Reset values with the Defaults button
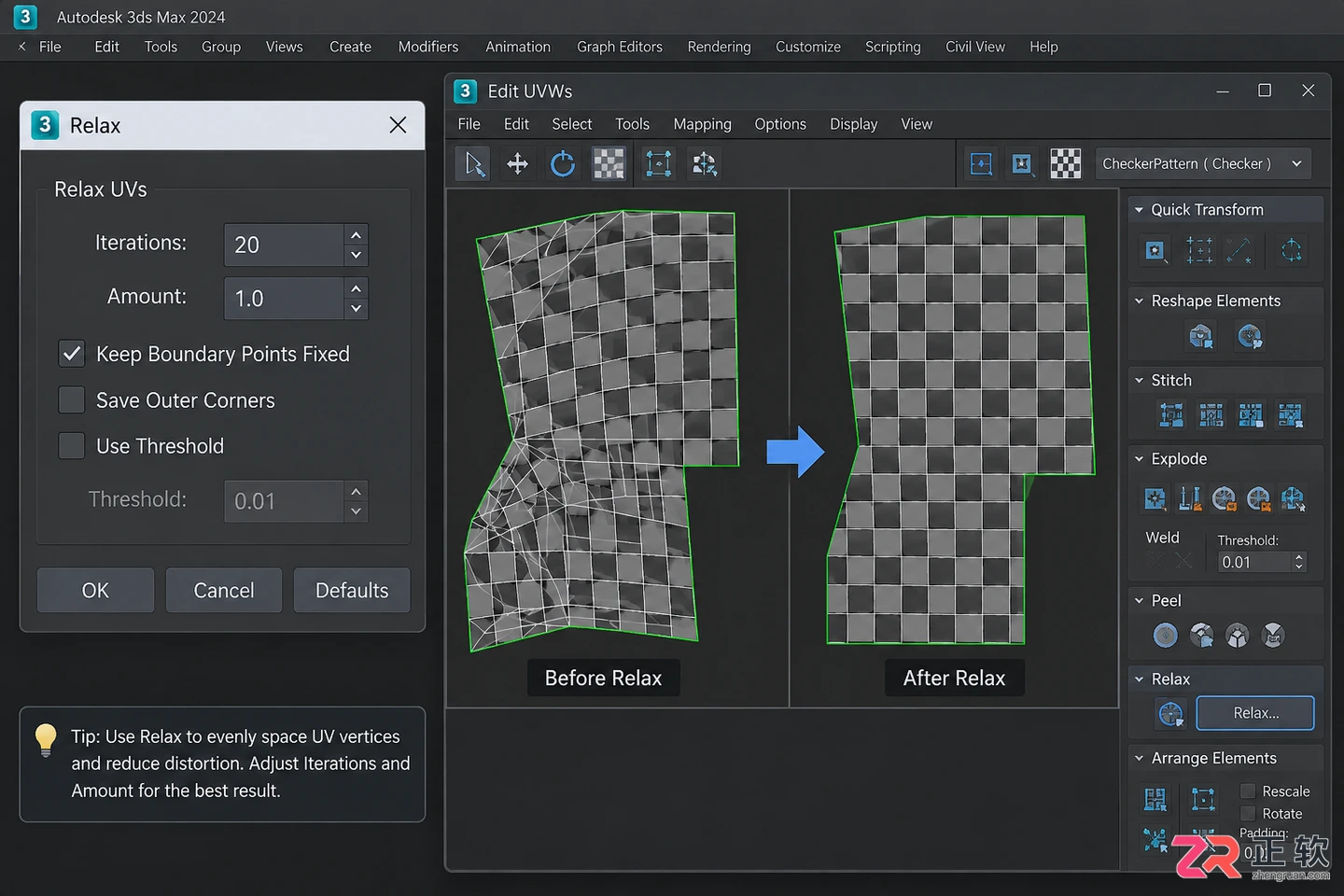This screenshot has height=896, width=1344. pyautogui.click(x=352, y=590)
